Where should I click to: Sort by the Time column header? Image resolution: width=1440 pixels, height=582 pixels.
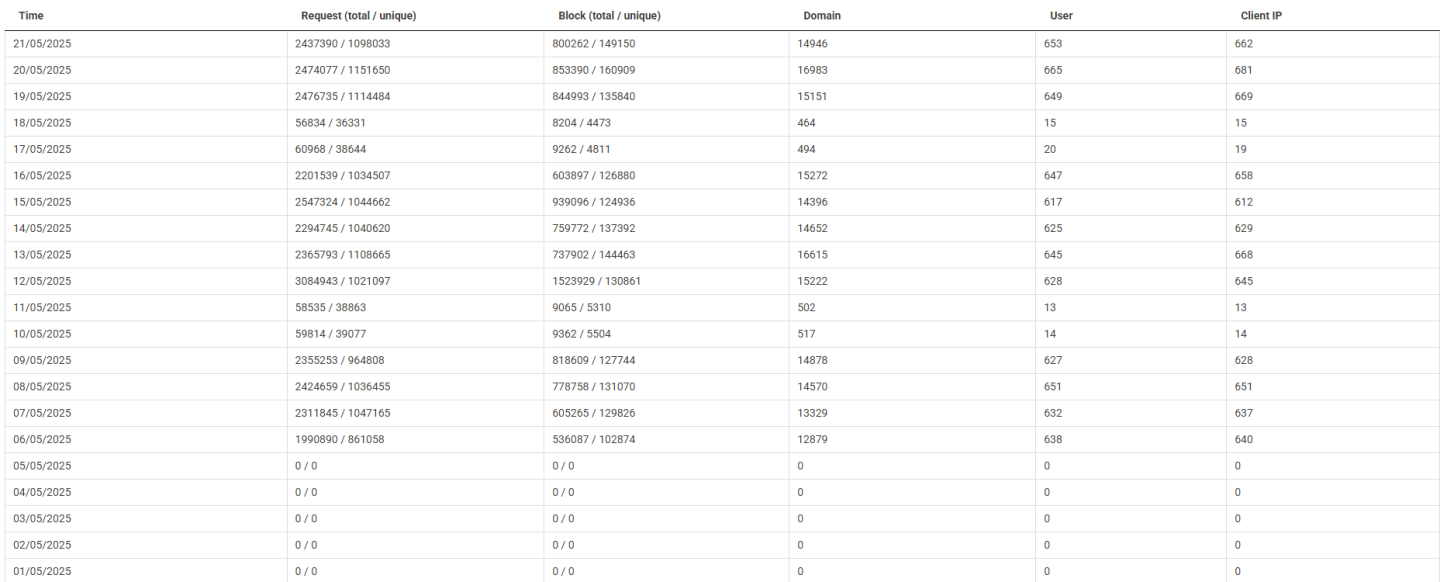click(31, 16)
